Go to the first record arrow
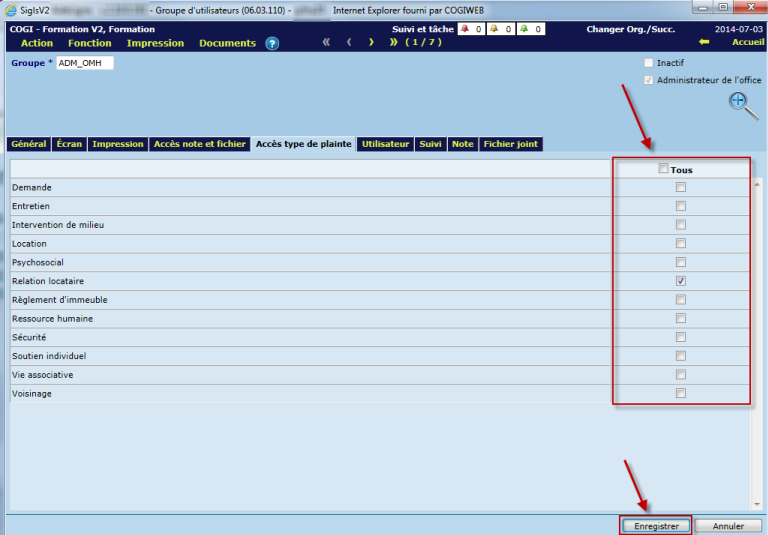This screenshot has width=768, height=535. 326,43
